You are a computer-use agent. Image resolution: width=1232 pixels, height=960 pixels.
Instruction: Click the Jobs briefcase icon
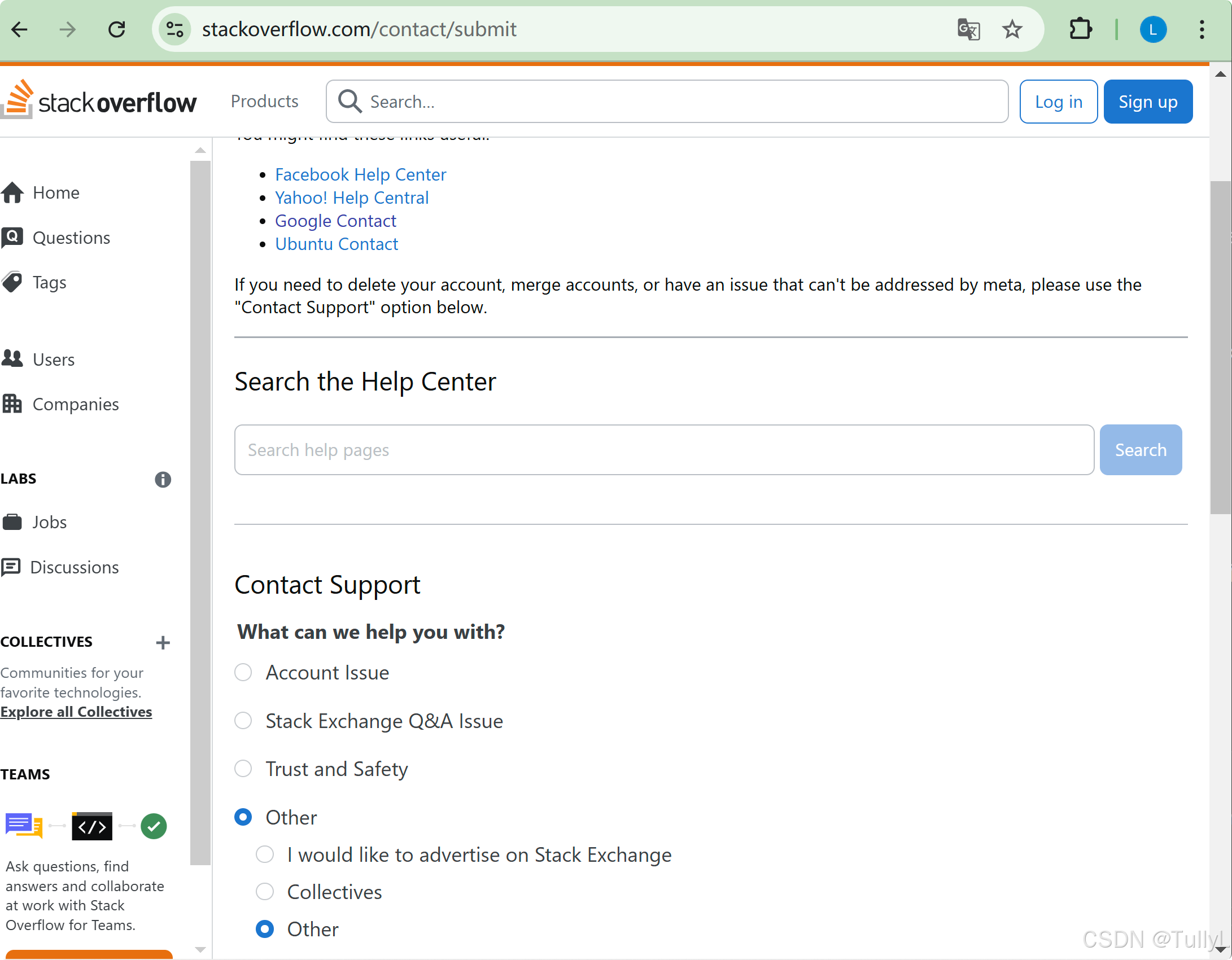[x=12, y=522]
